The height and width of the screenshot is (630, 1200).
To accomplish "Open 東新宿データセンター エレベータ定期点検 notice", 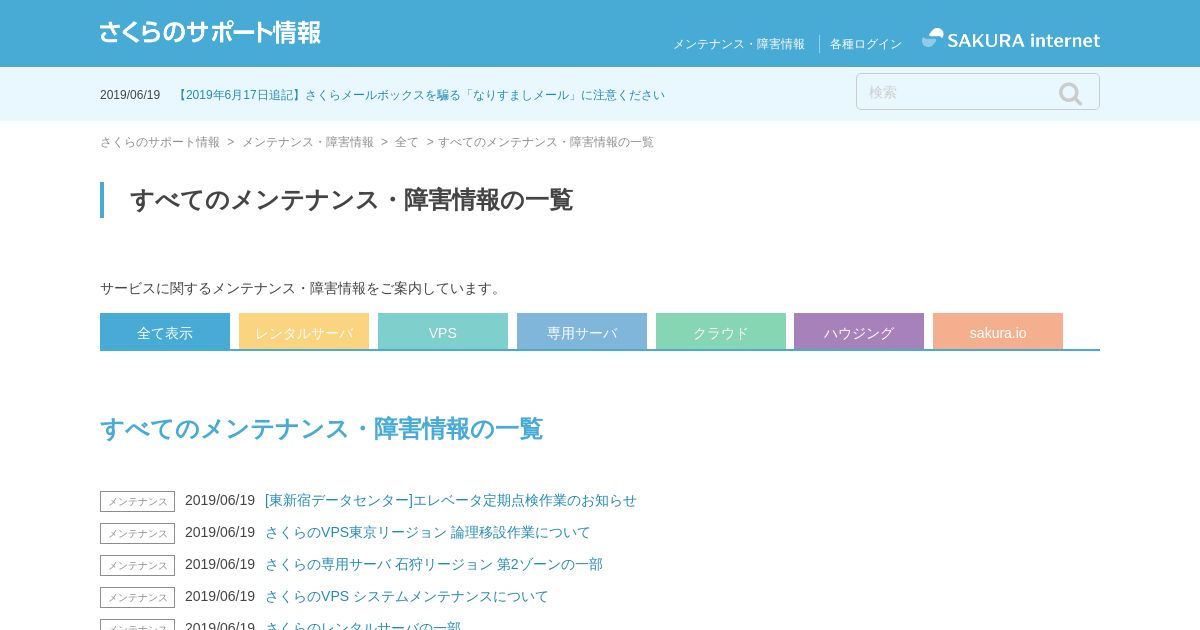I will [451, 500].
